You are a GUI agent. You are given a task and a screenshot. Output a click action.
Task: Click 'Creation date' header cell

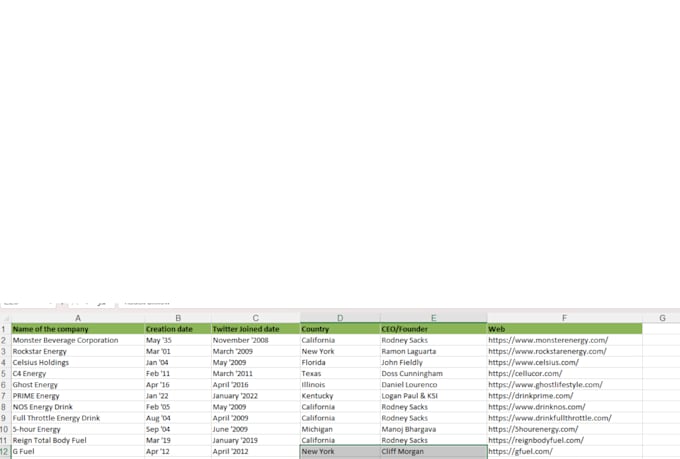tap(178, 329)
